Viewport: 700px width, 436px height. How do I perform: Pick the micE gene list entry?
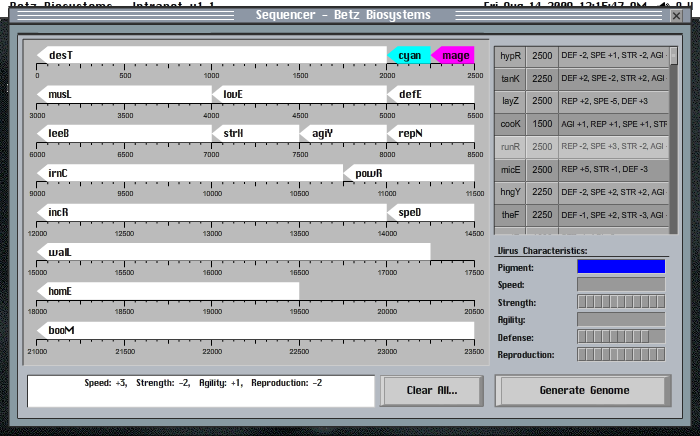pos(581,169)
